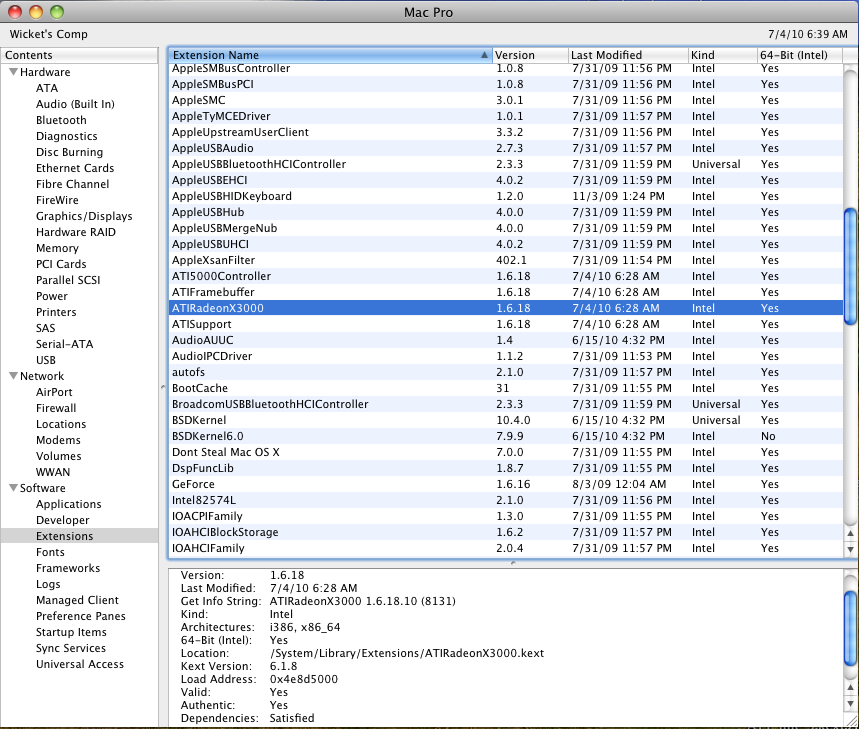Select Parallel SCSI item

click(68, 280)
